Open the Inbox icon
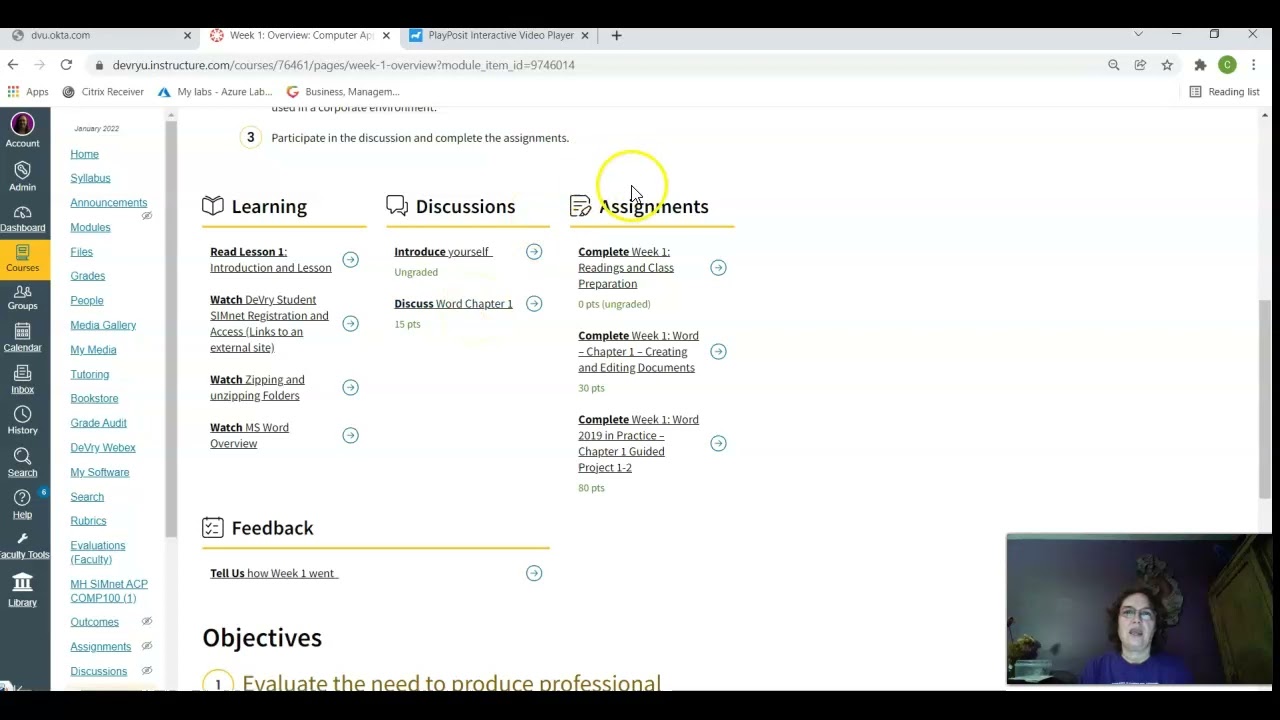The width and height of the screenshot is (1280, 720). [x=22, y=380]
